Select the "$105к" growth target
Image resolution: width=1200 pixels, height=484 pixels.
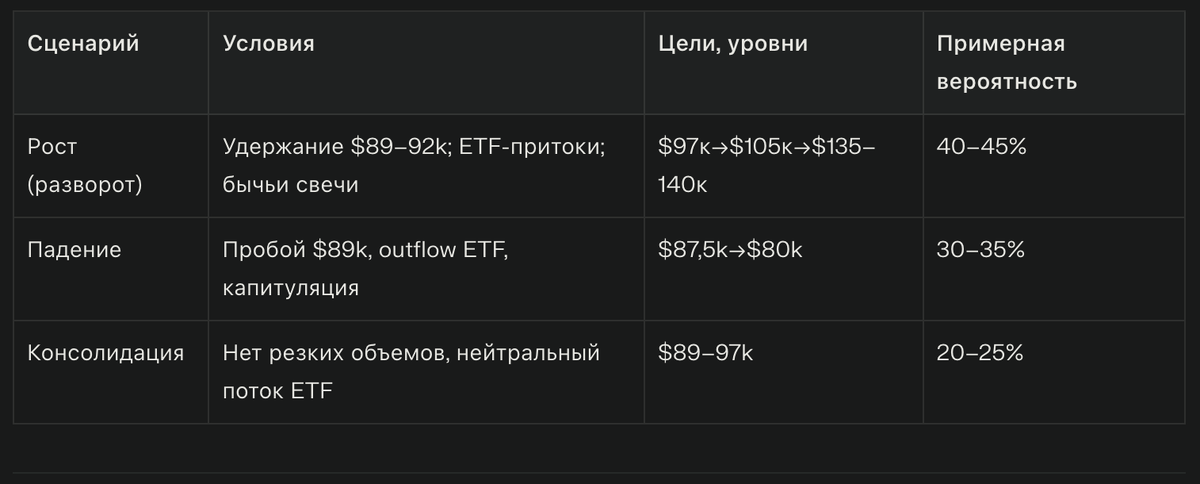(762, 147)
